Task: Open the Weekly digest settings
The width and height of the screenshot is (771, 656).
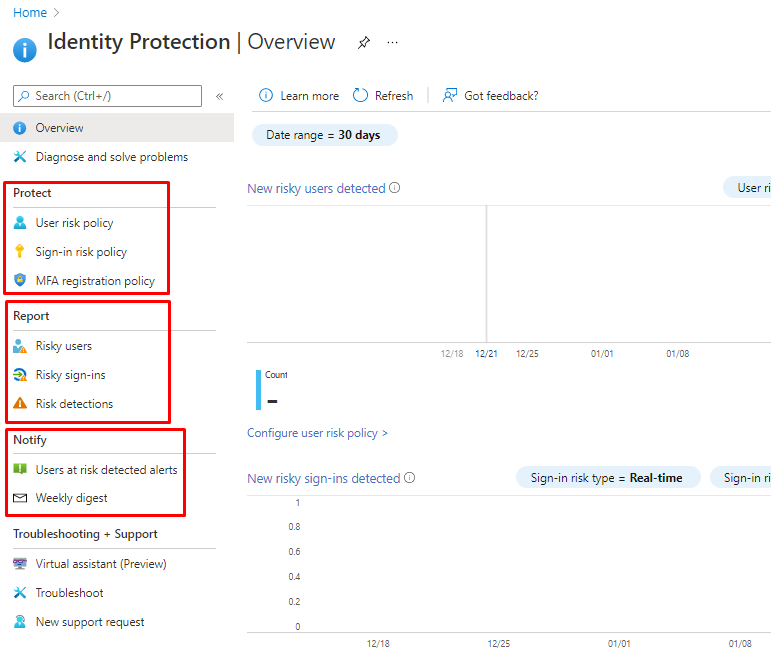Action: coord(71,498)
